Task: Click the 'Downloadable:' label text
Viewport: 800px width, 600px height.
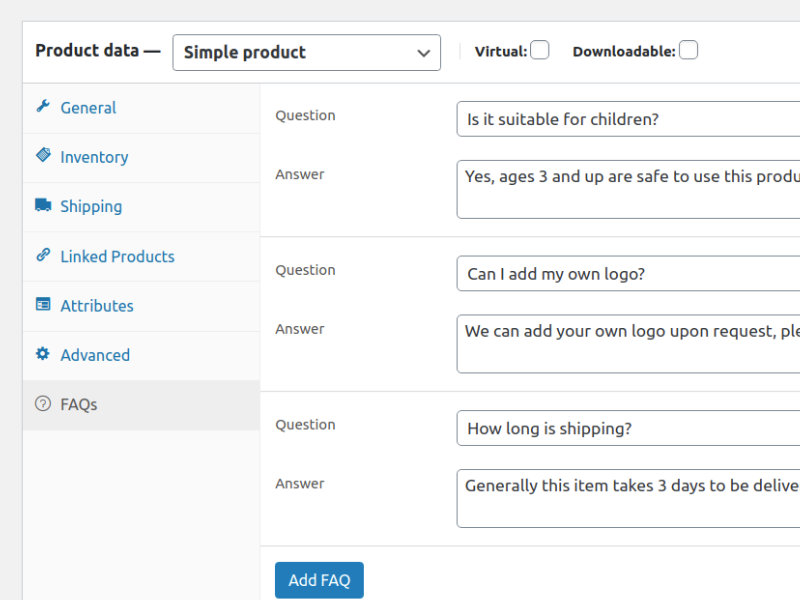Action: (x=624, y=52)
